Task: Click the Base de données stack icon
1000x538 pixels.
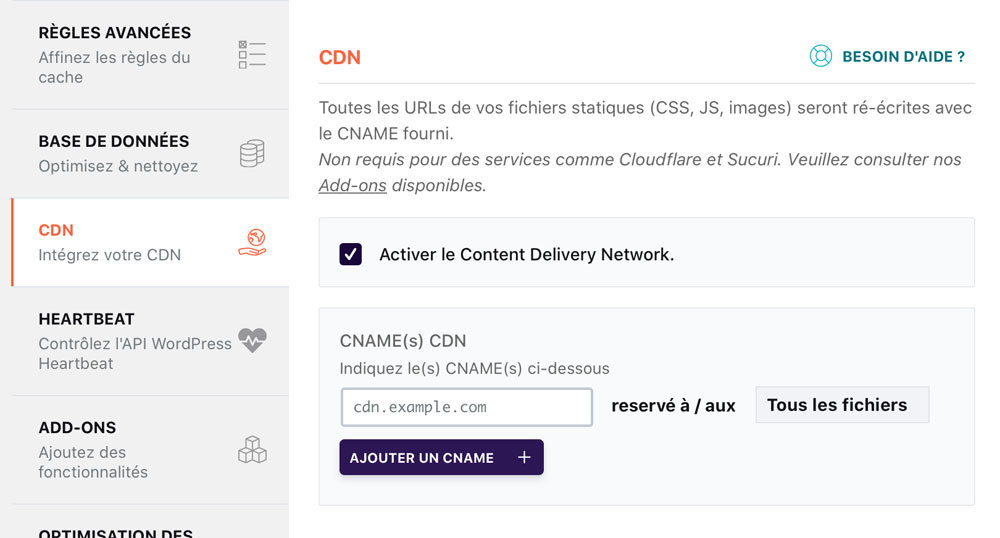Action: (x=252, y=154)
